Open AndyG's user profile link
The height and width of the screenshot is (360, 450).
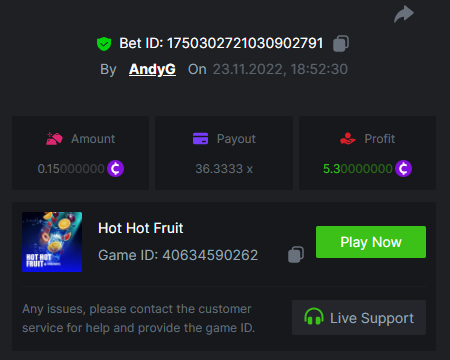tap(152, 69)
